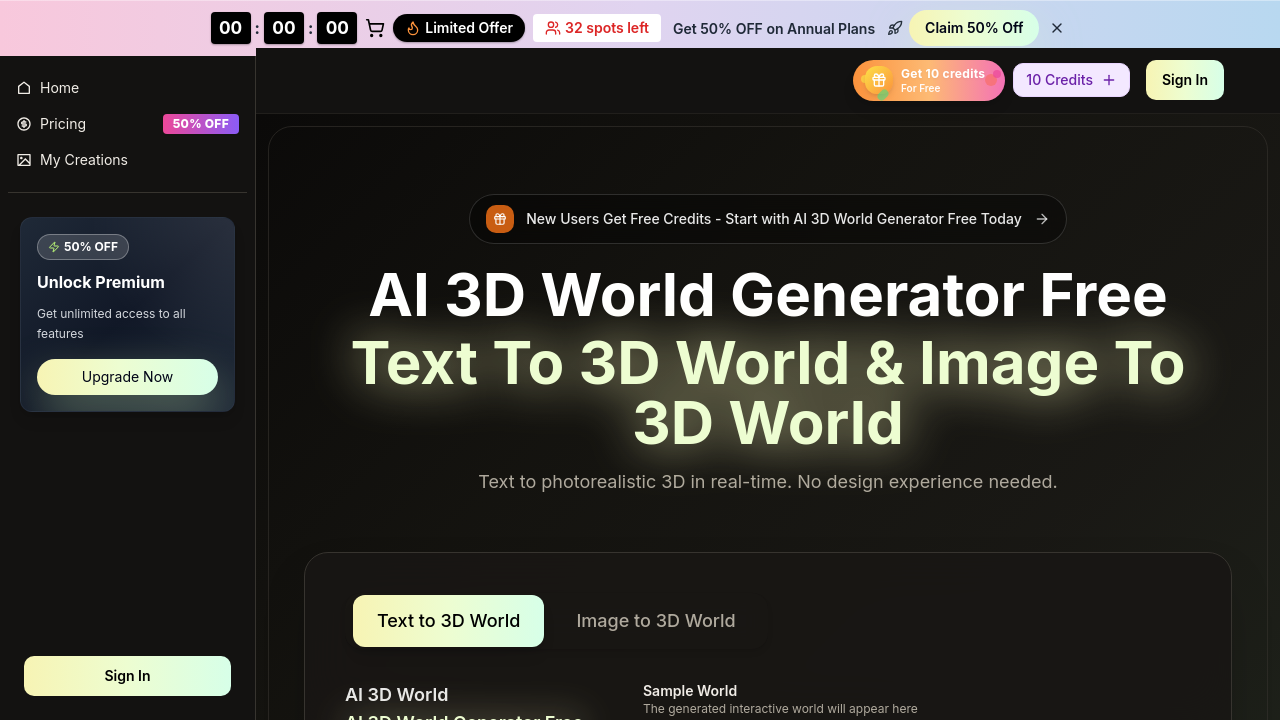Click the Limited Offer badge
1280x720 pixels.
pos(459,28)
